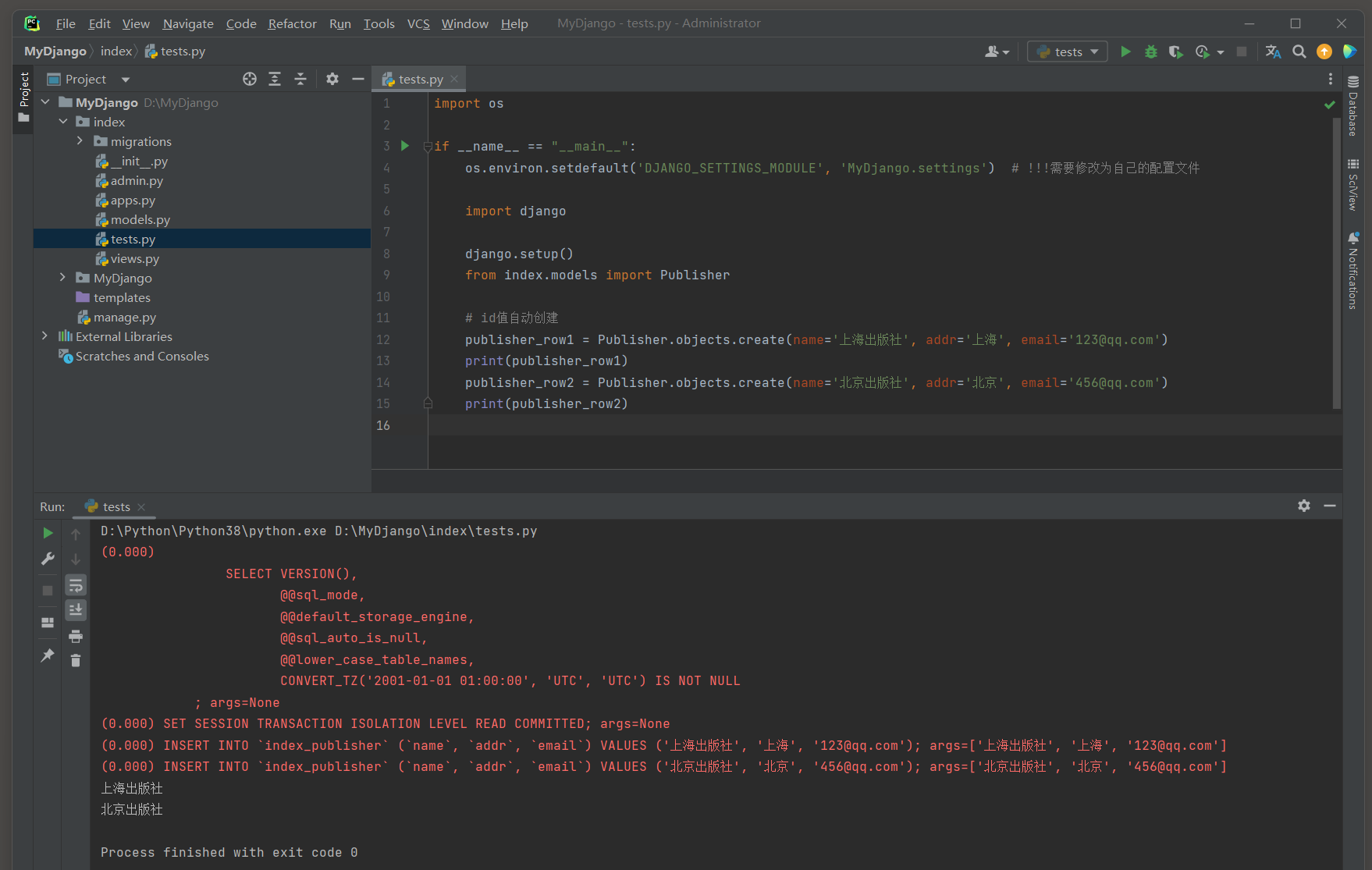Toggle the Database tool window
The image size is (1372, 870).
click(x=1353, y=106)
